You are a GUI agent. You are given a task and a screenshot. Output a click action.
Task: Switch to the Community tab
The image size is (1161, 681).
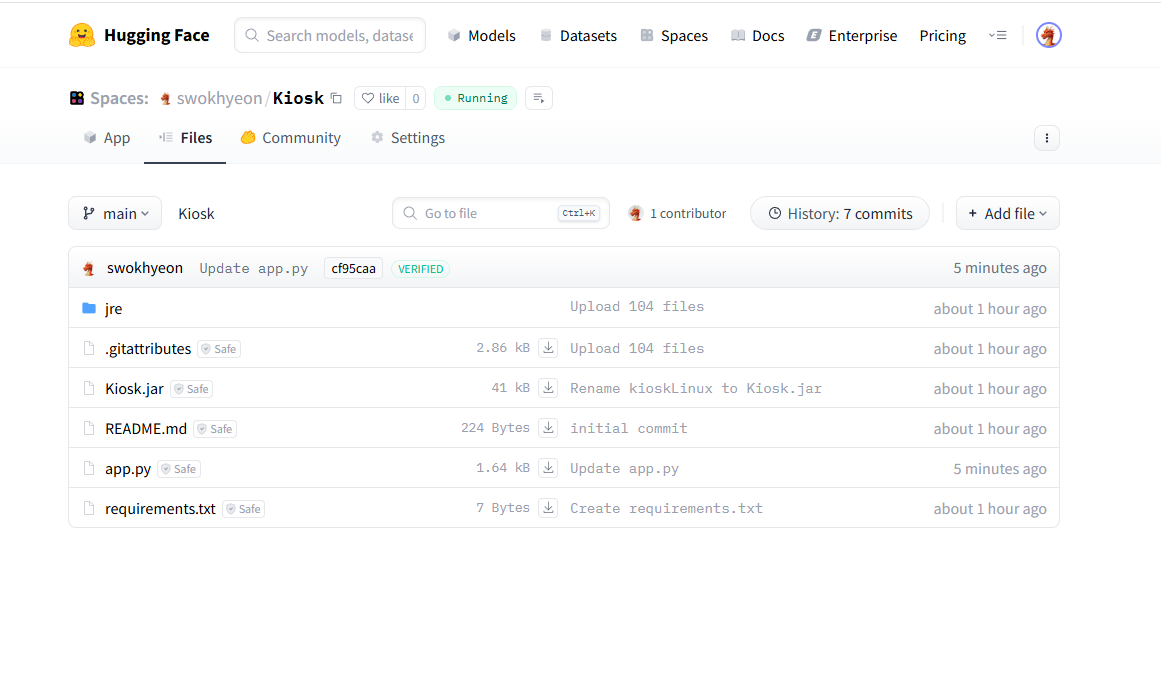tap(291, 138)
